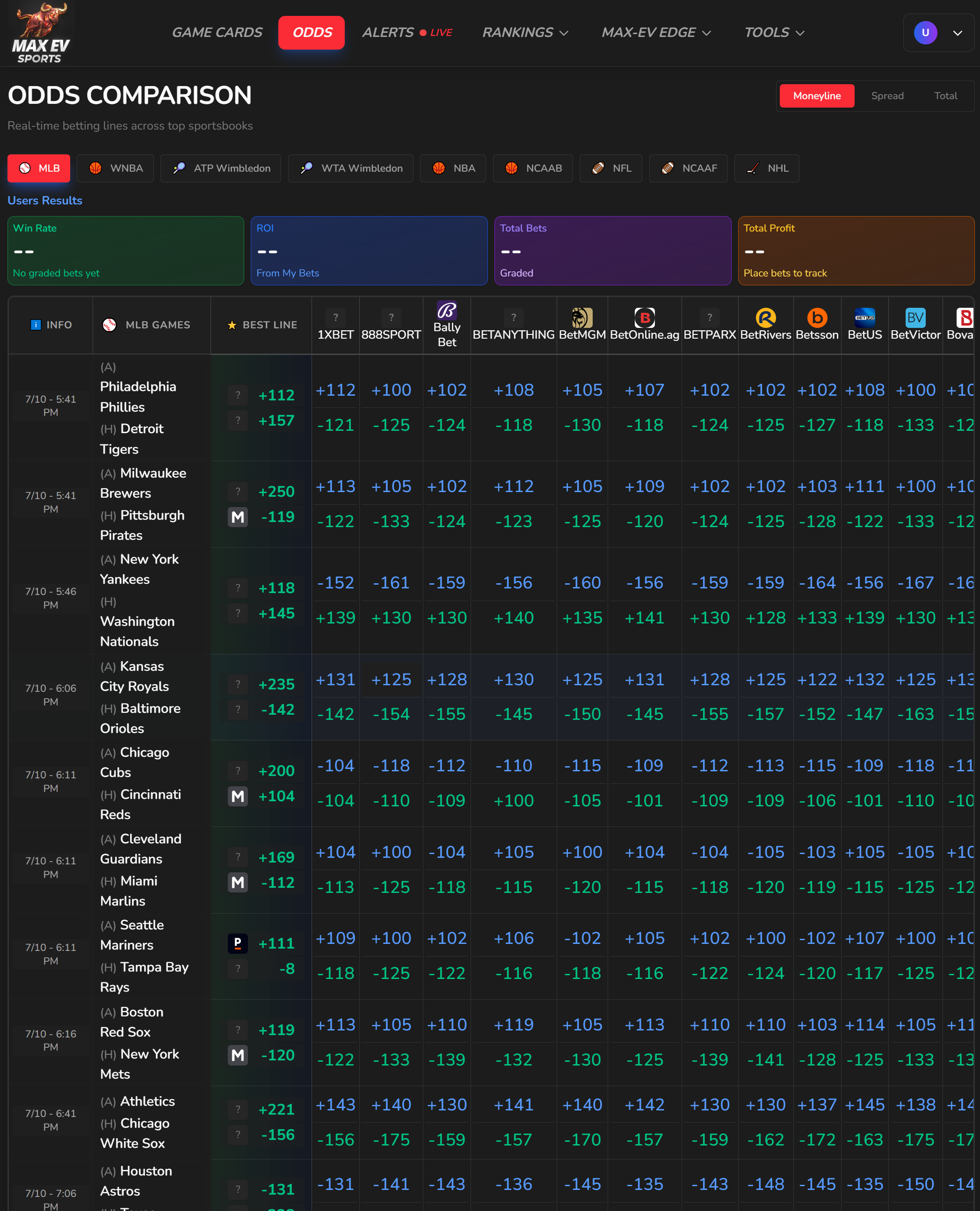
Task: Click the Win Rate stats card
Action: pos(125,251)
